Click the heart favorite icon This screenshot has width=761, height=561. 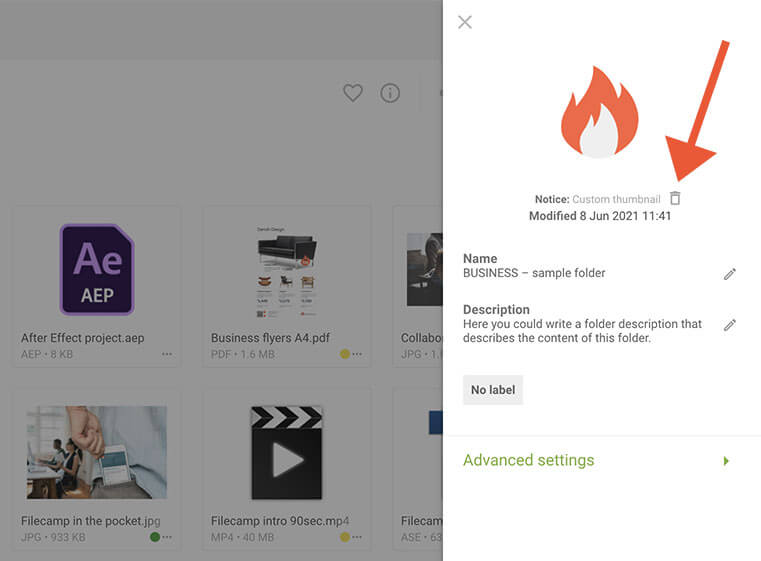[x=353, y=93]
